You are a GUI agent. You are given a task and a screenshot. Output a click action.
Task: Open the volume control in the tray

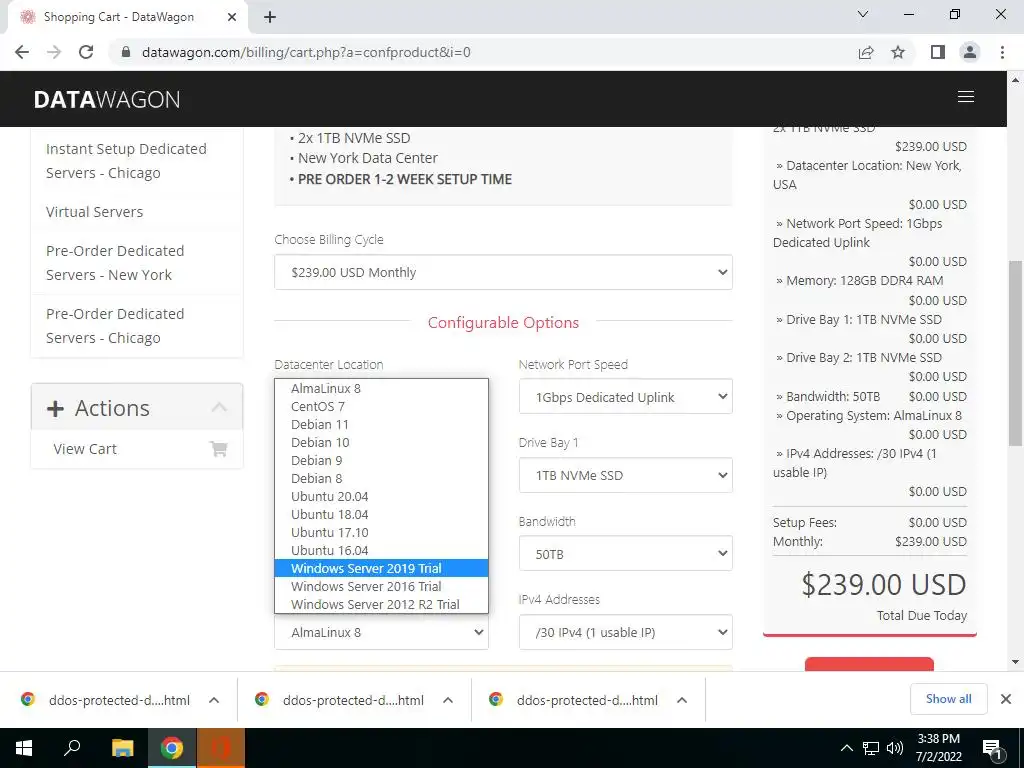pyautogui.click(x=895, y=748)
